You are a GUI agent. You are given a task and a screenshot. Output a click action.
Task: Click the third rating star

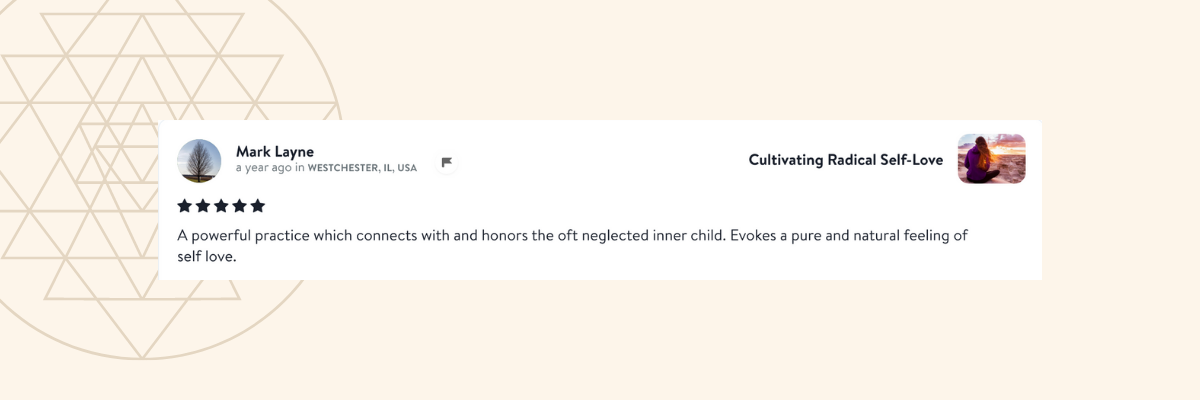click(x=221, y=206)
